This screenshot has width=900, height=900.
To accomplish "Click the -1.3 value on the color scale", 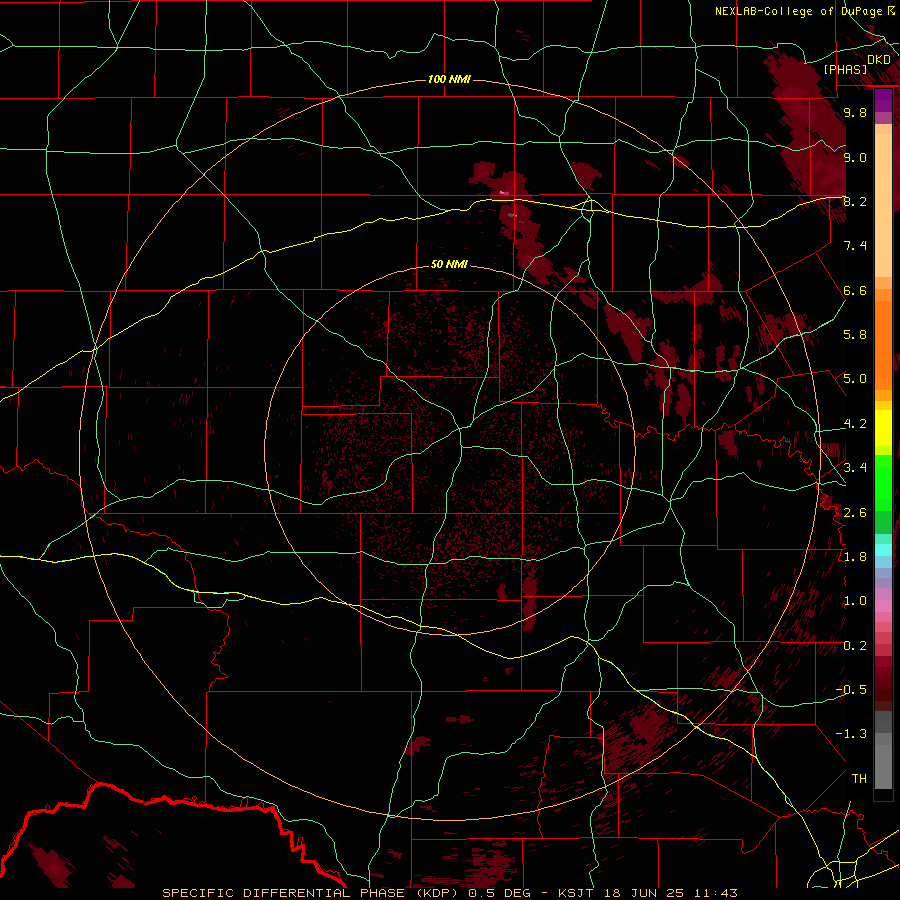I will (x=851, y=734).
